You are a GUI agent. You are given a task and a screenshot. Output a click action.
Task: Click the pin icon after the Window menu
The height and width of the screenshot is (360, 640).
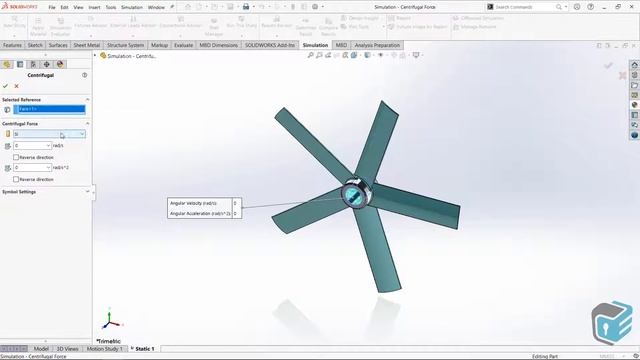click(x=172, y=7)
